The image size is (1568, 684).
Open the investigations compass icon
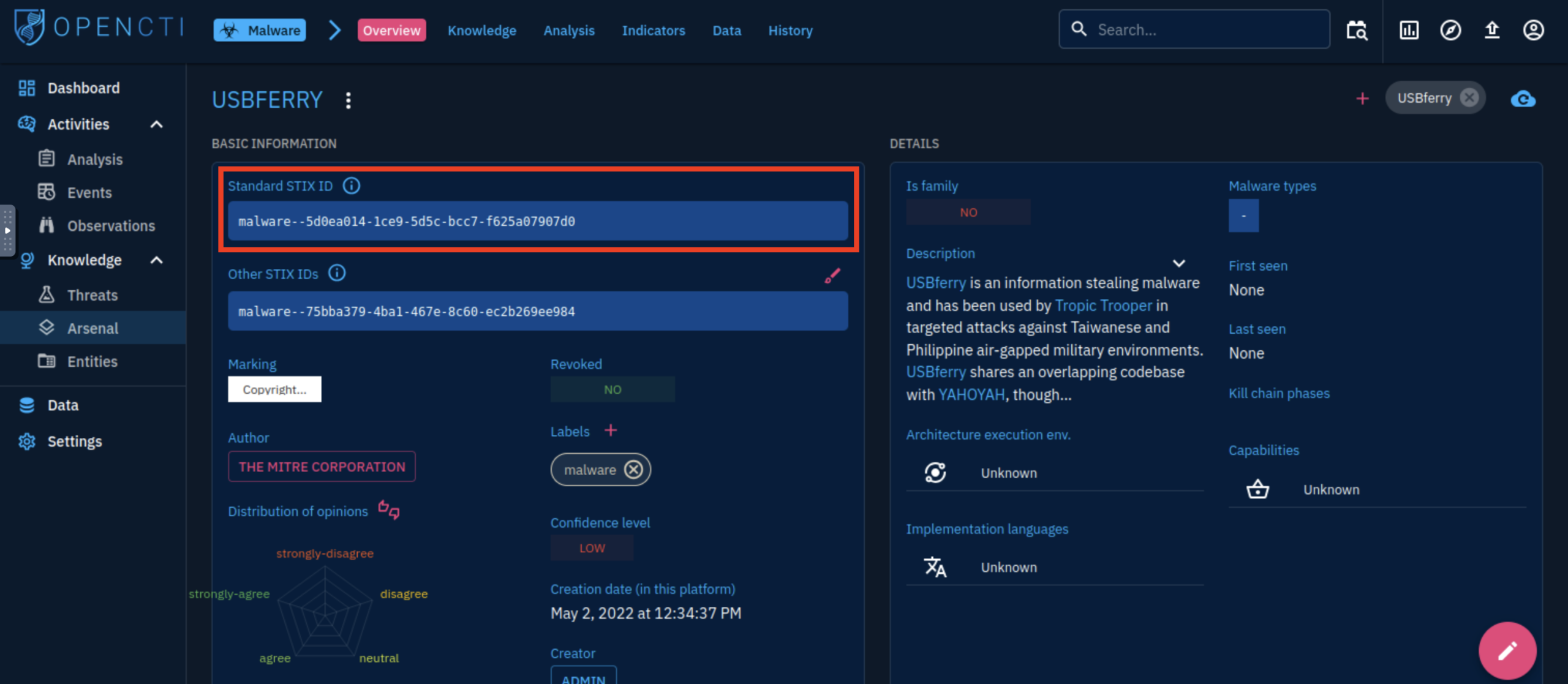coord(1450,30)
